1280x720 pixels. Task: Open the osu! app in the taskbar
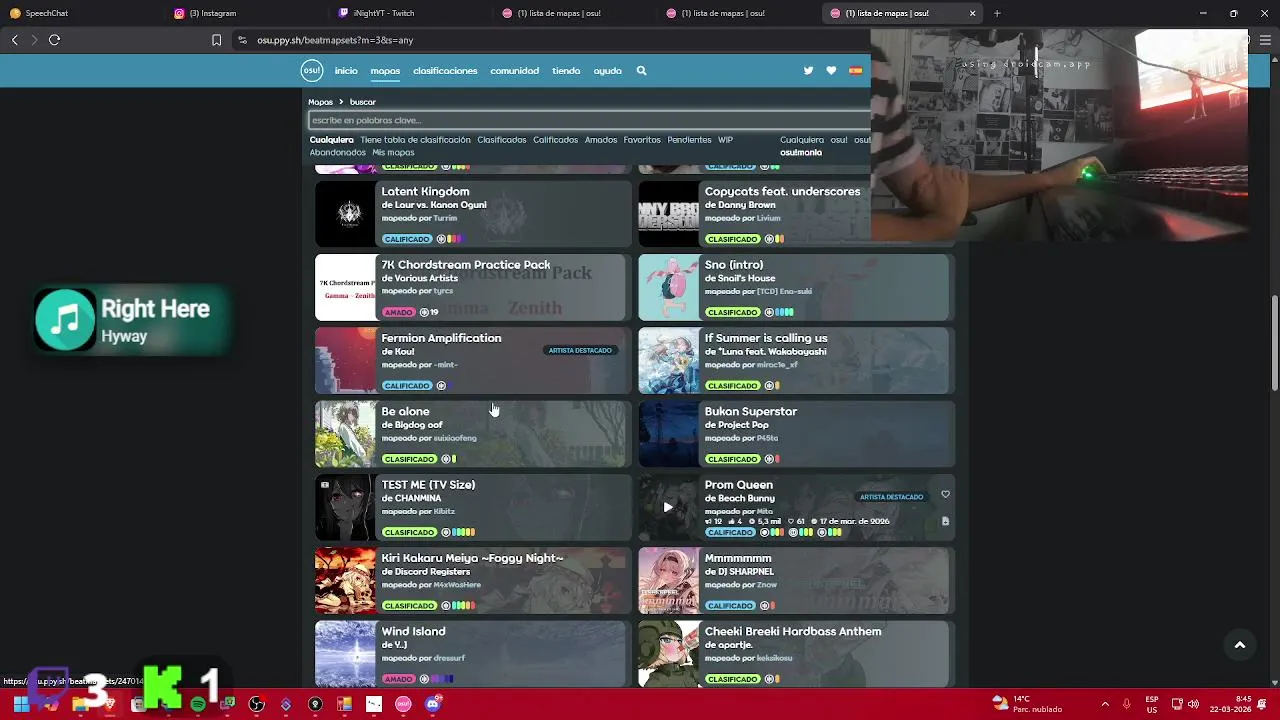[x=403, y=704]
